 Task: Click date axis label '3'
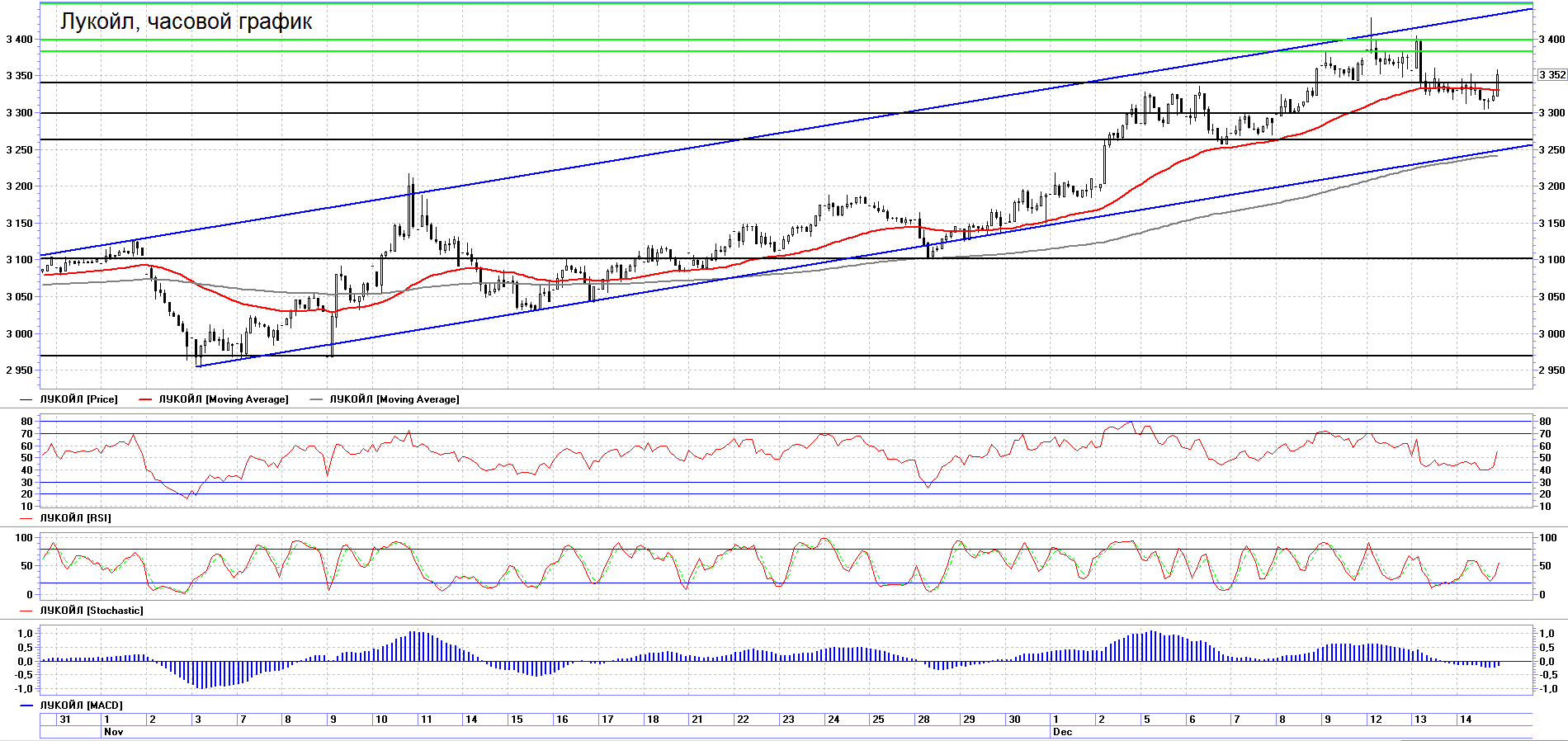pyautogui.click(x=198, y=720)
